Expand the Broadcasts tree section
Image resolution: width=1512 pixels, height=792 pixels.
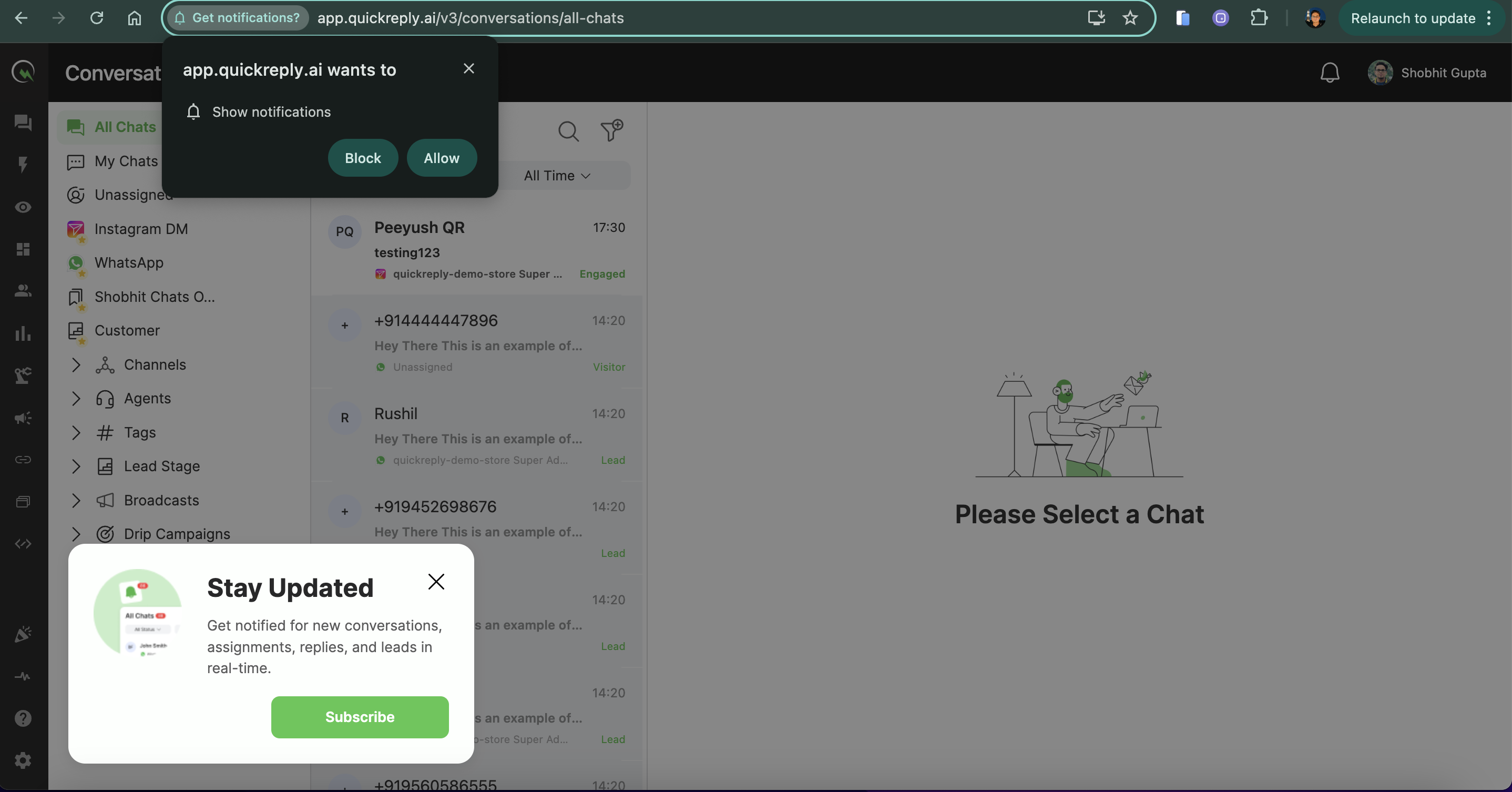[x=76, y=500]
